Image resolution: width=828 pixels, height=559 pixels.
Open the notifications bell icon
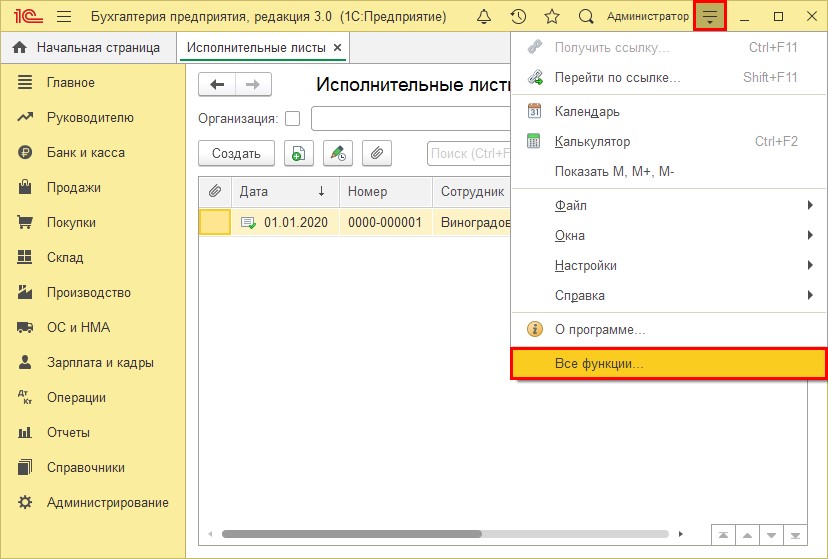click(484, 17)
